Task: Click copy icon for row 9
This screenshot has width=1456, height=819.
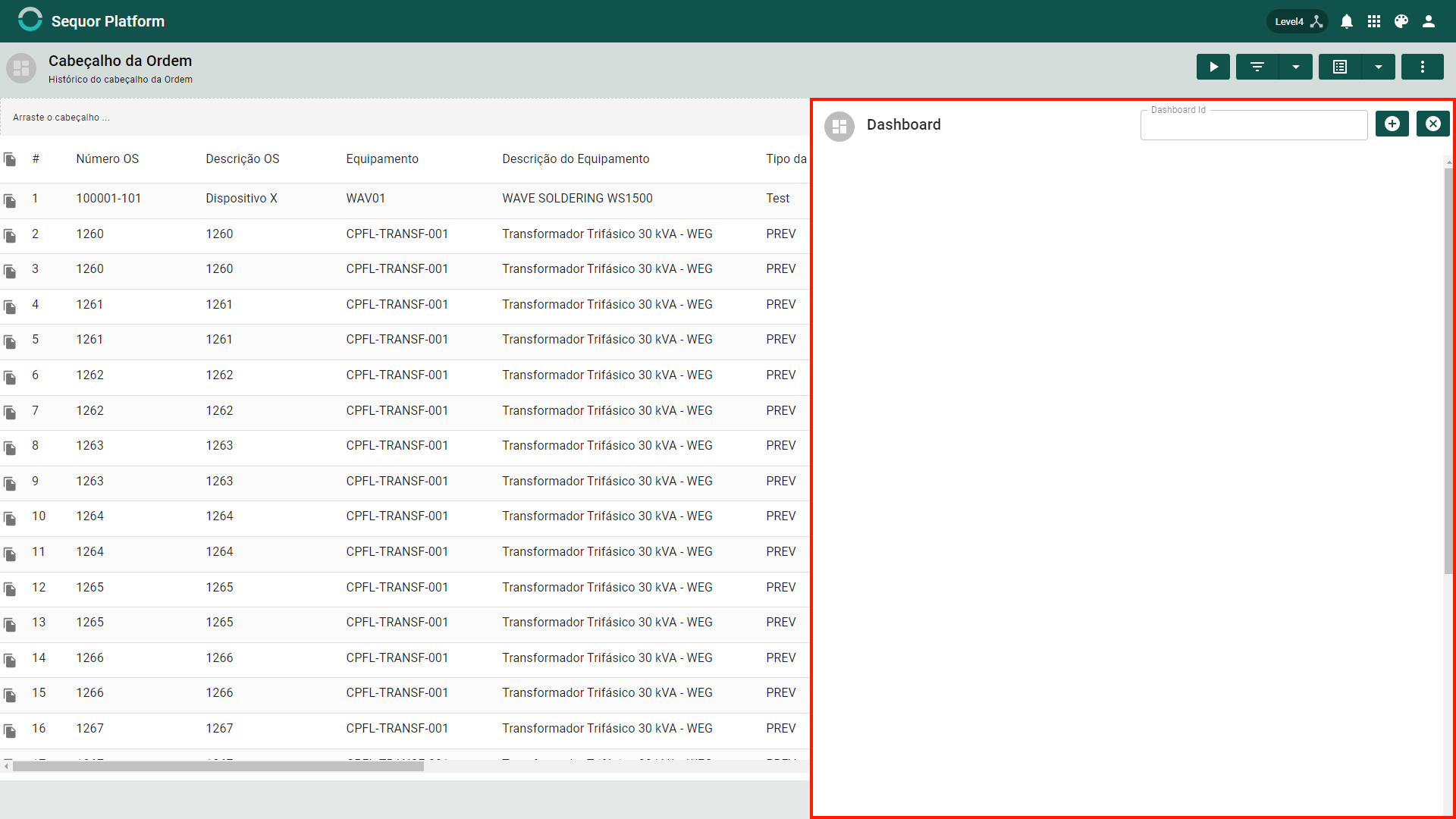Action: (10, 484)
